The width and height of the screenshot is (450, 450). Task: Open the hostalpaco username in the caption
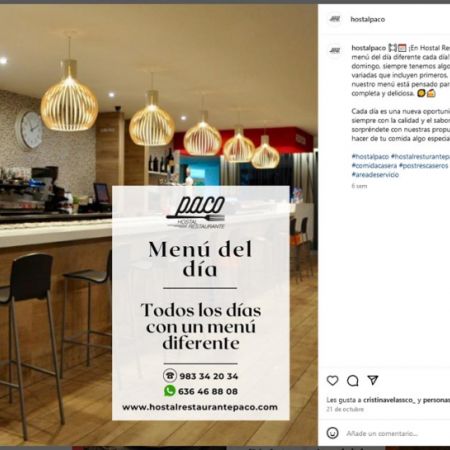pyautogui.click(x=368, y=48)
